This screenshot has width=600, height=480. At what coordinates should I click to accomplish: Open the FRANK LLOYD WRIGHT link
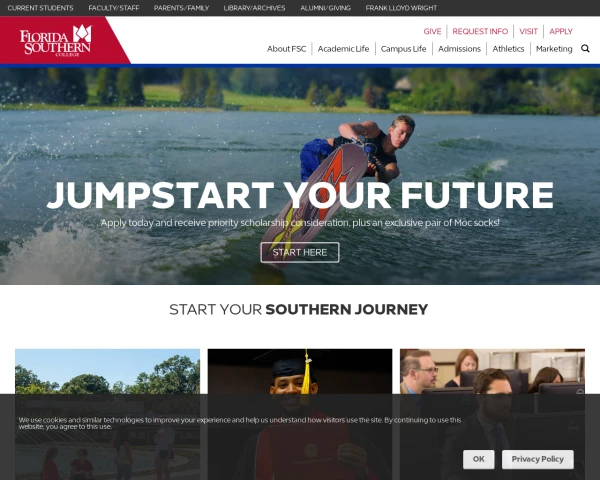click(x=401, y=8)
